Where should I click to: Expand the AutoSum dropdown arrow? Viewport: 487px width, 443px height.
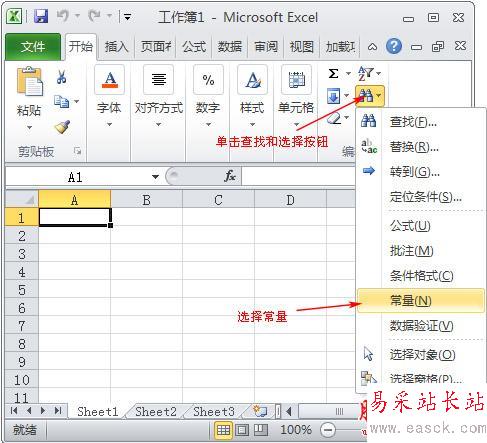348,73
